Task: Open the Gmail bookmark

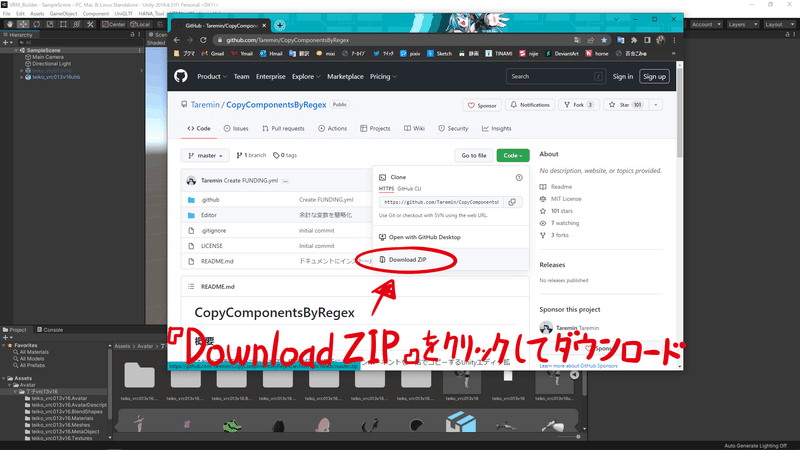Action: coord(212,53)
